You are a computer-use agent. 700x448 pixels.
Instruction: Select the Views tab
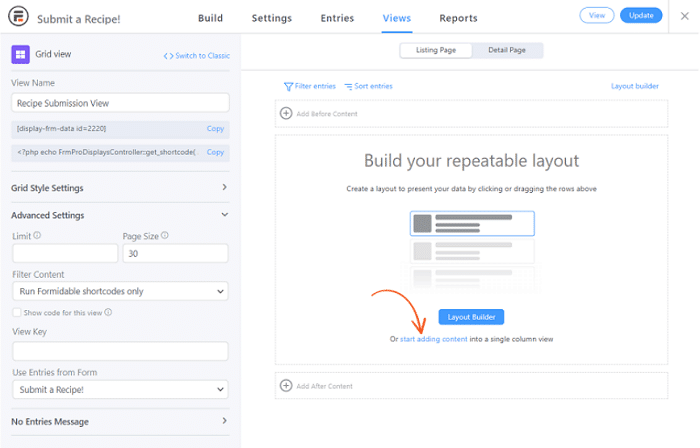(396, 18)
